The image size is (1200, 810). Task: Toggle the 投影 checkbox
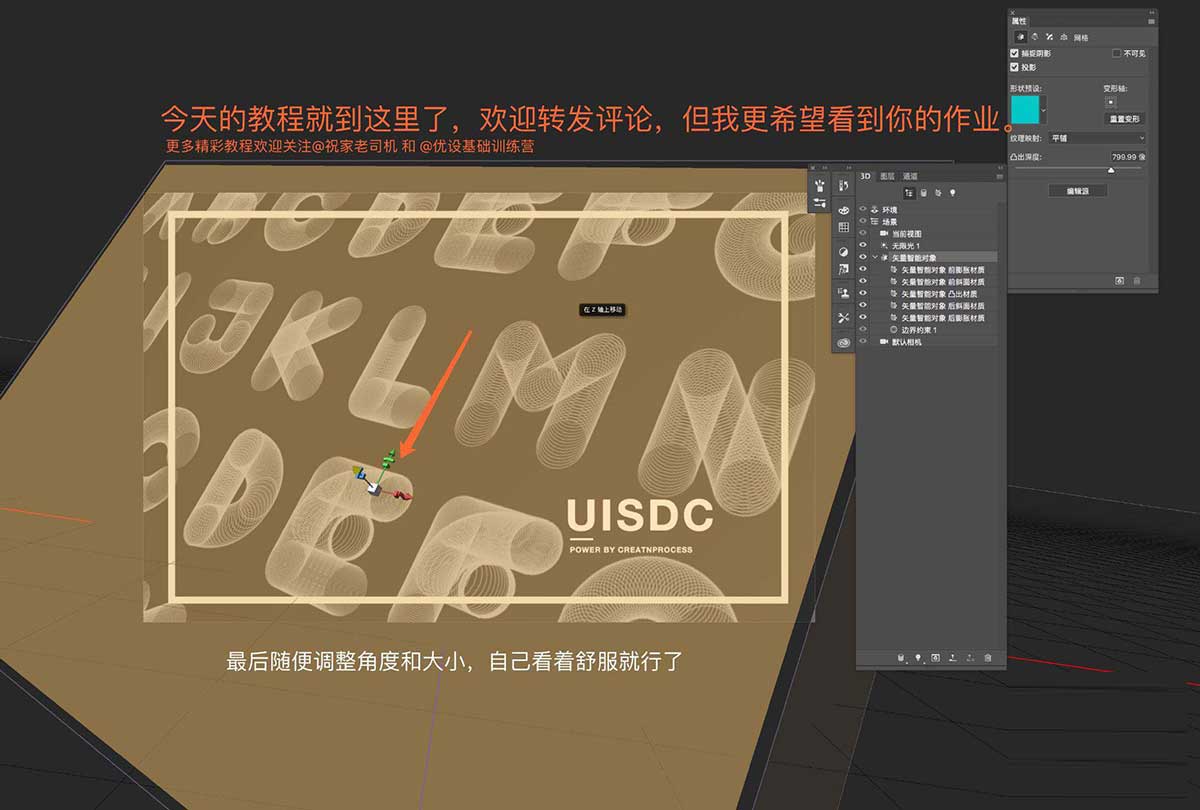point(1014,67)
